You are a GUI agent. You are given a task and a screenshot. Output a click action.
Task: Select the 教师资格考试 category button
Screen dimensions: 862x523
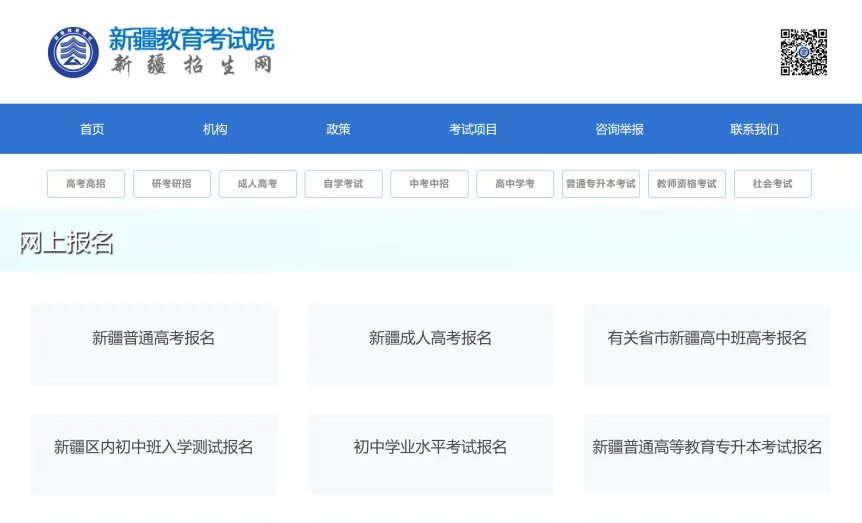click(x=687, y=184)
